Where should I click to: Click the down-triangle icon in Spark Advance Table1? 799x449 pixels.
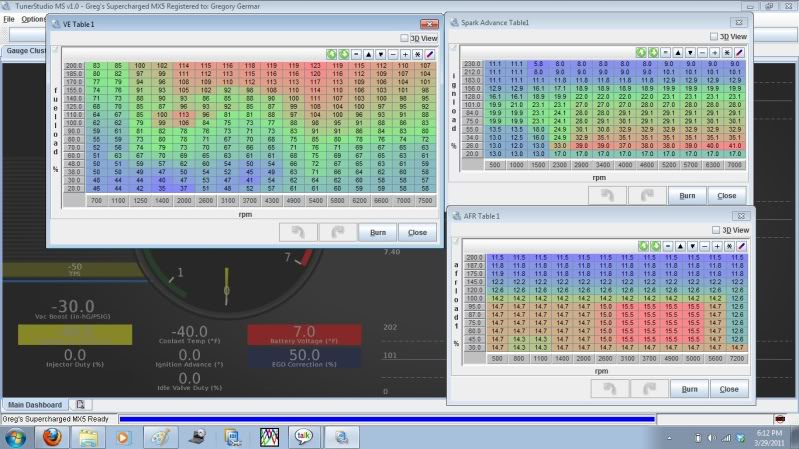click(x=690, y=52)
